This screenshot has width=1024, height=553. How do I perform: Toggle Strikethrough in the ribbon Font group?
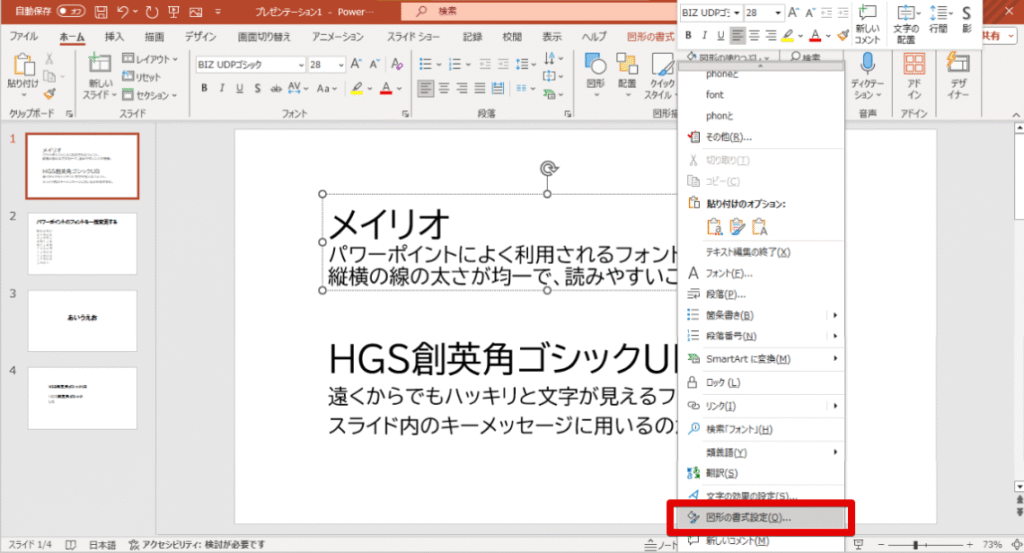coord(276,88)
